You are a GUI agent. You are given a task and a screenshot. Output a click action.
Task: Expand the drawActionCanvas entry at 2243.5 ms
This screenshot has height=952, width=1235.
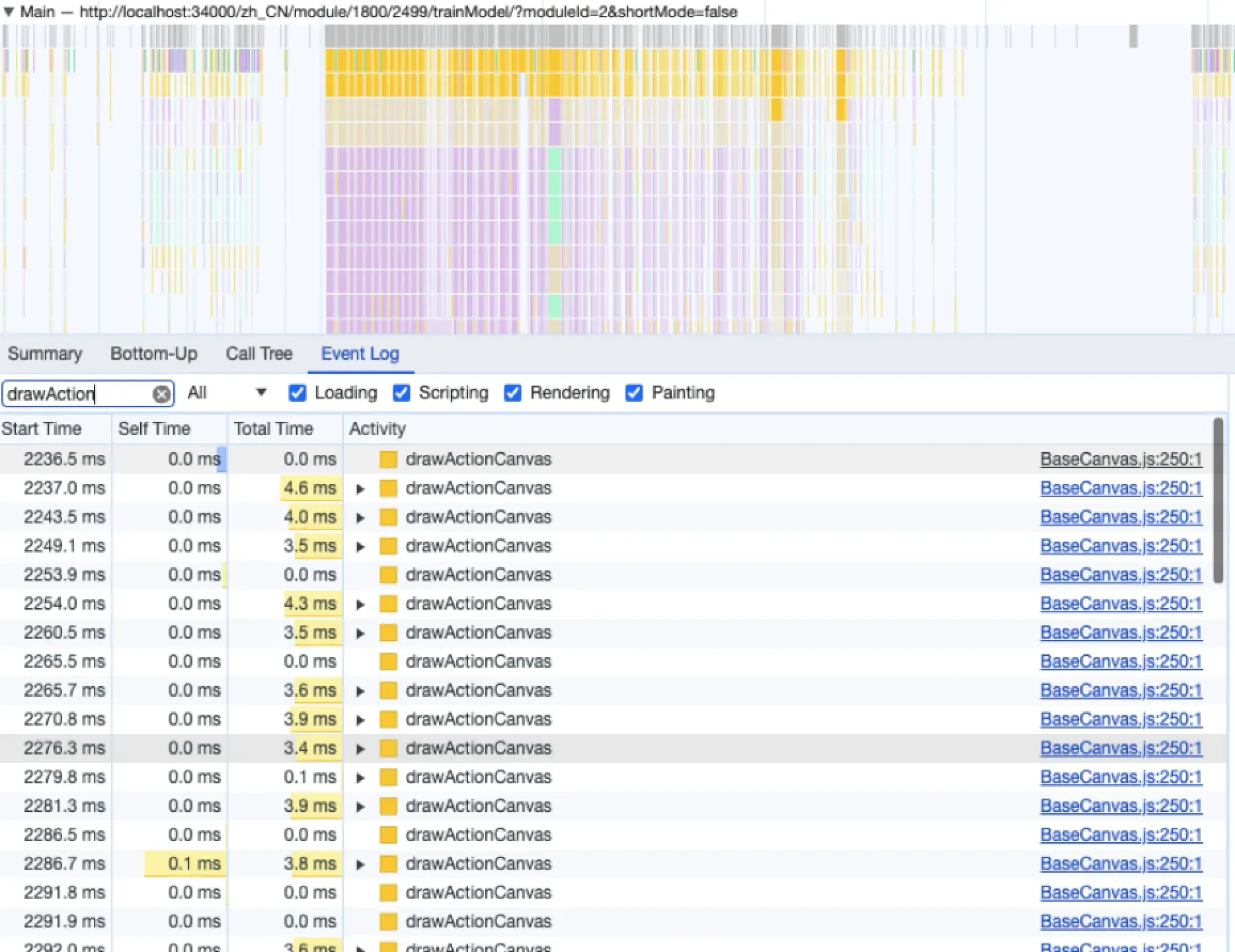tap(360, 518)
